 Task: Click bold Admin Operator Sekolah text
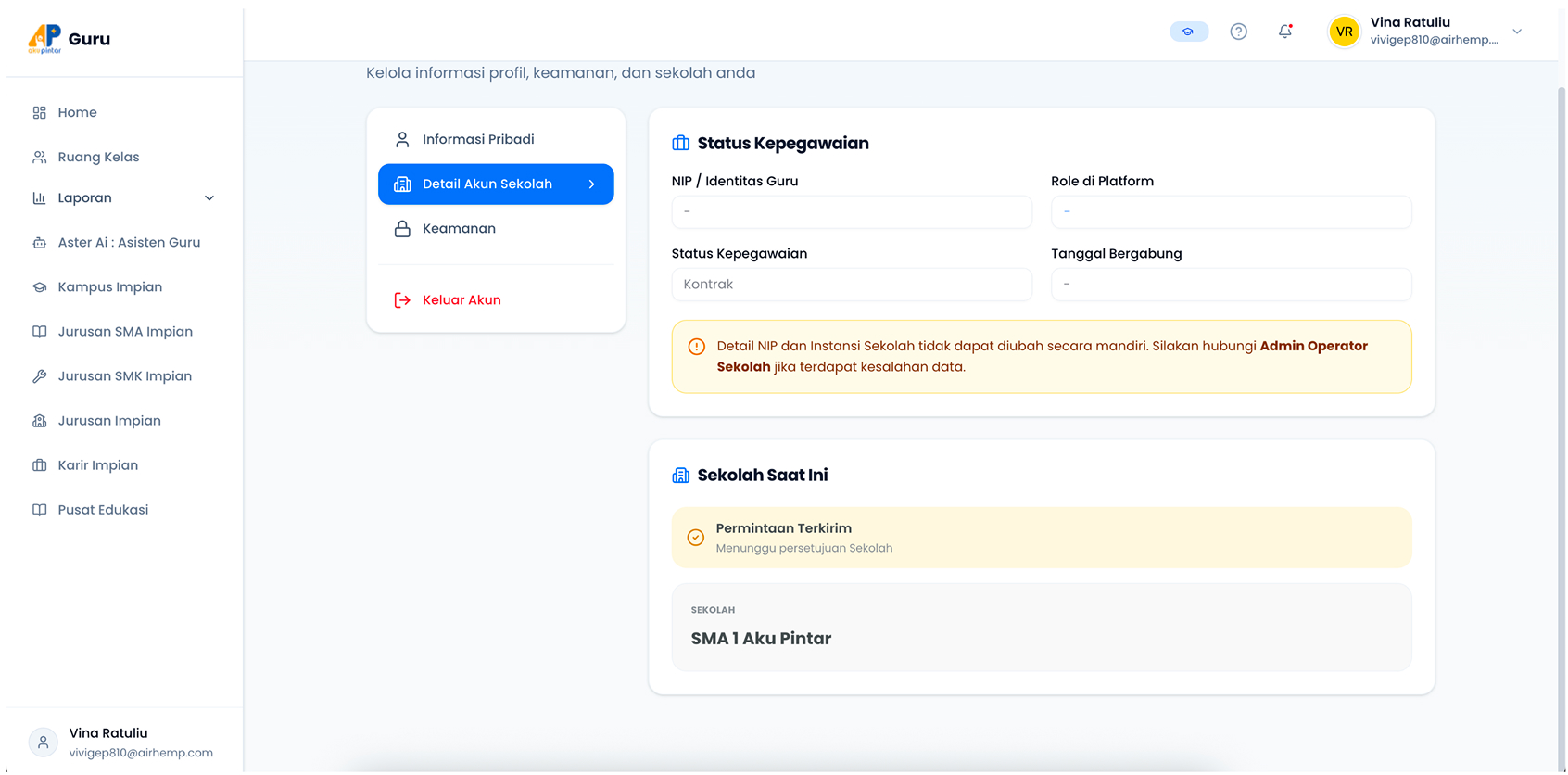coord(1314,347)
